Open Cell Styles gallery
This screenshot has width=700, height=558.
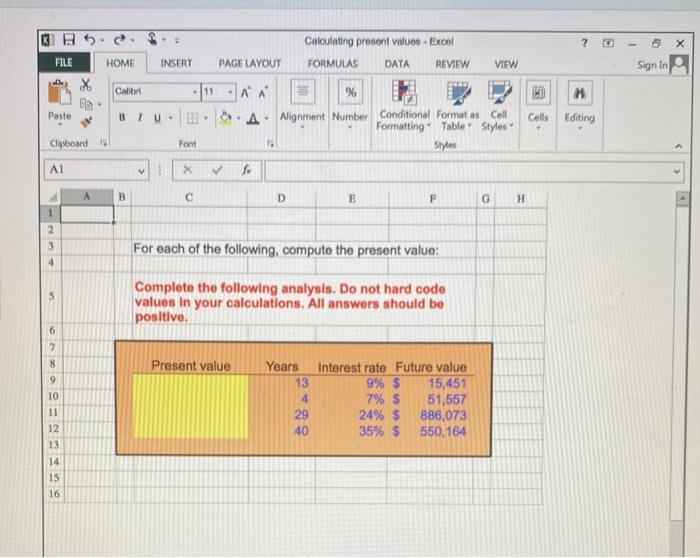tap(498, 106)
